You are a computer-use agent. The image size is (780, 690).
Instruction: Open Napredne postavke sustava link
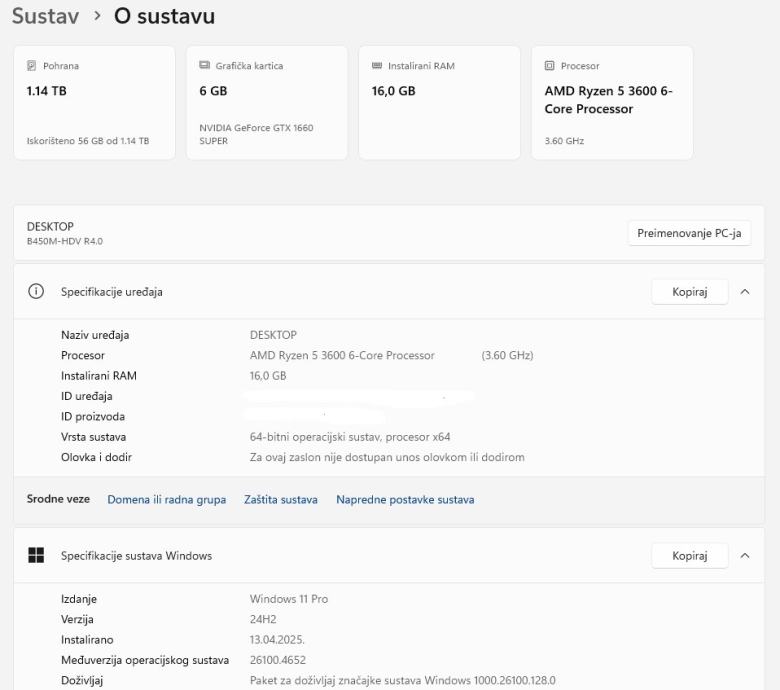point(405,500)
